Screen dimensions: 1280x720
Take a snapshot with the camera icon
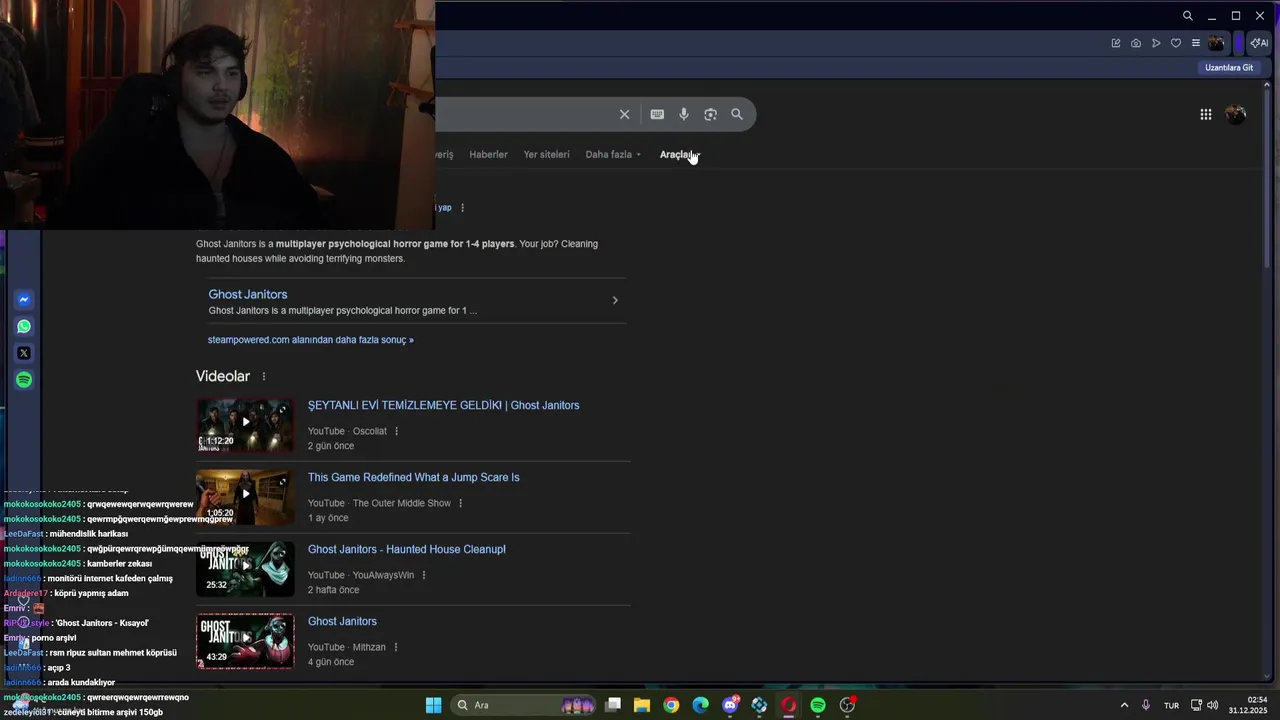click(1136, 43)
